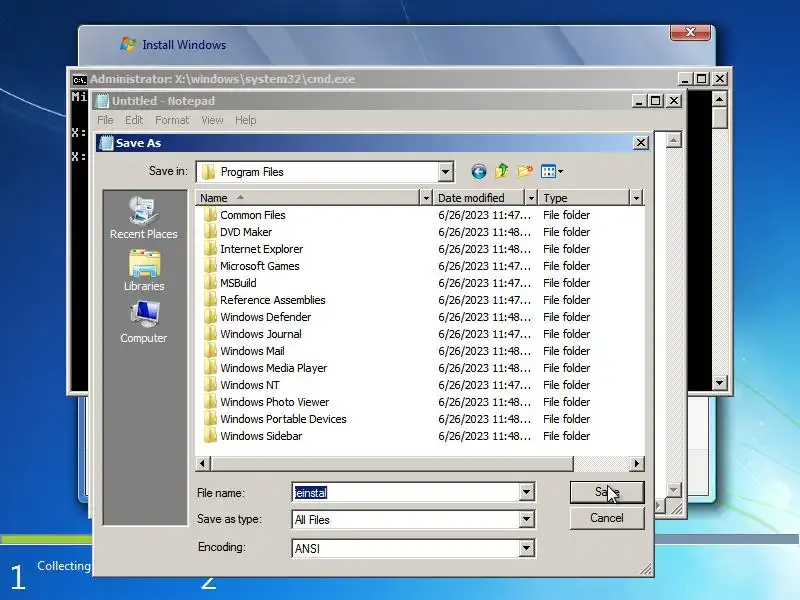Open Computer in the sidebar
Viewport: 800px width, 600px height.
[x=144, y=322]
